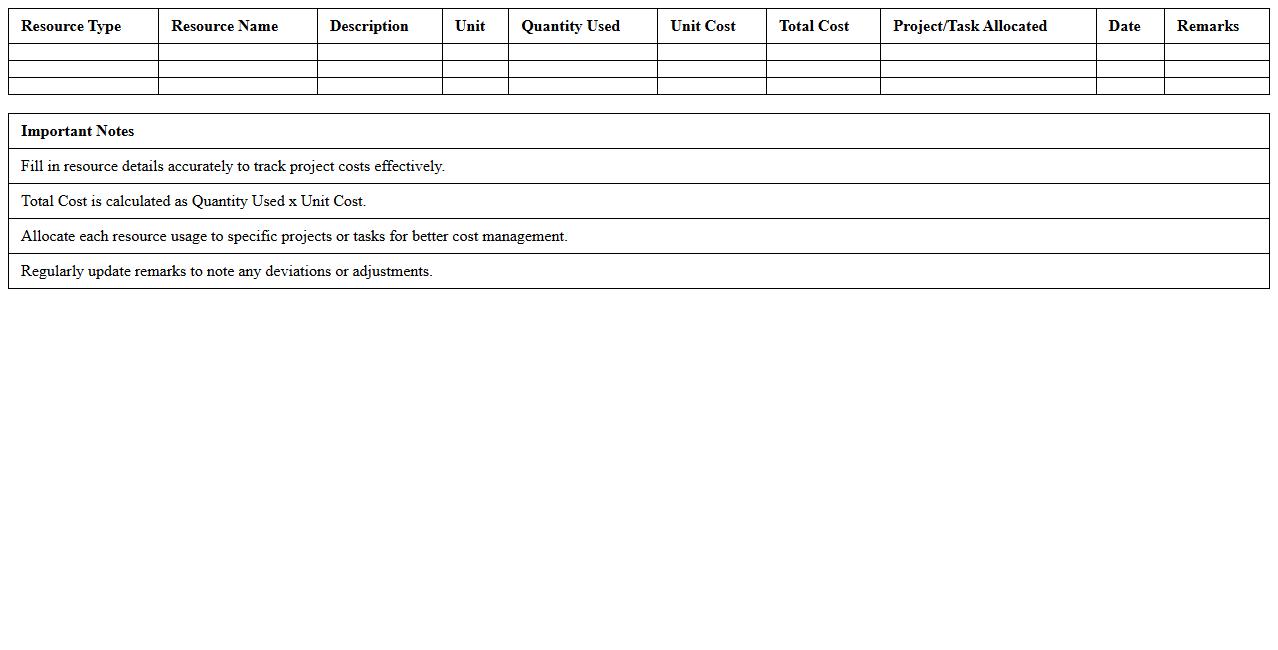Select middle empty cell under Description
The height and width of the screenshot is (650, 1278).
(x=379, y=69)
